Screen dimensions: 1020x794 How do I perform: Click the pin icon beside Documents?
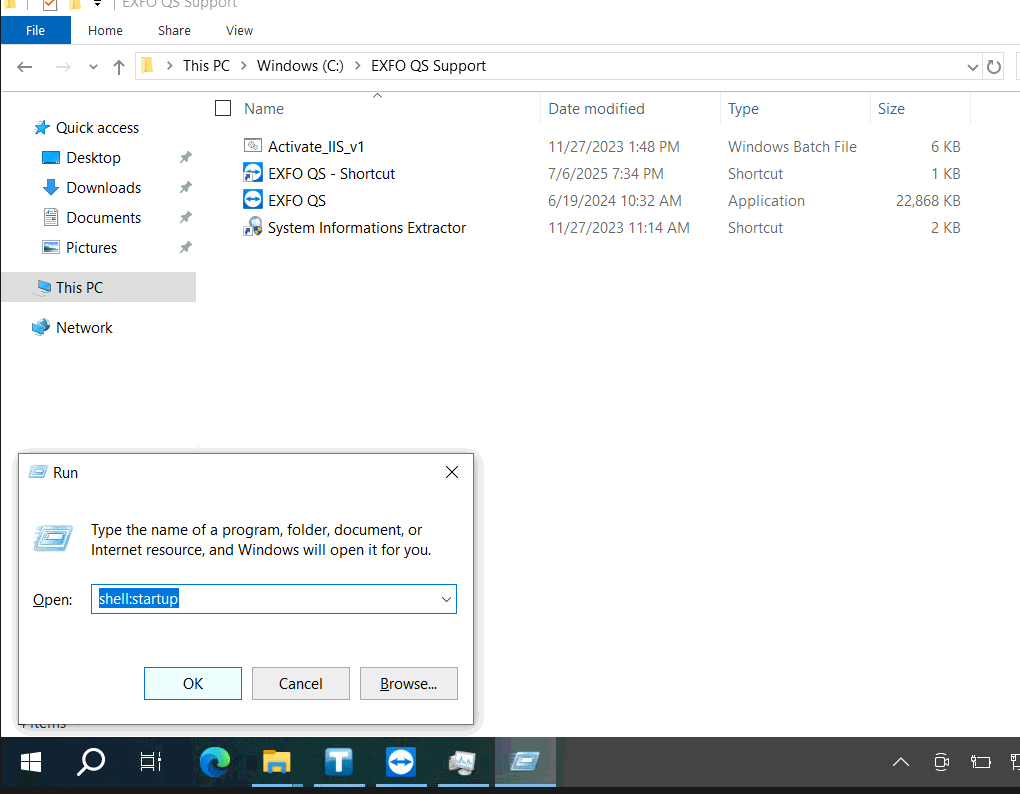coord(185,217)
